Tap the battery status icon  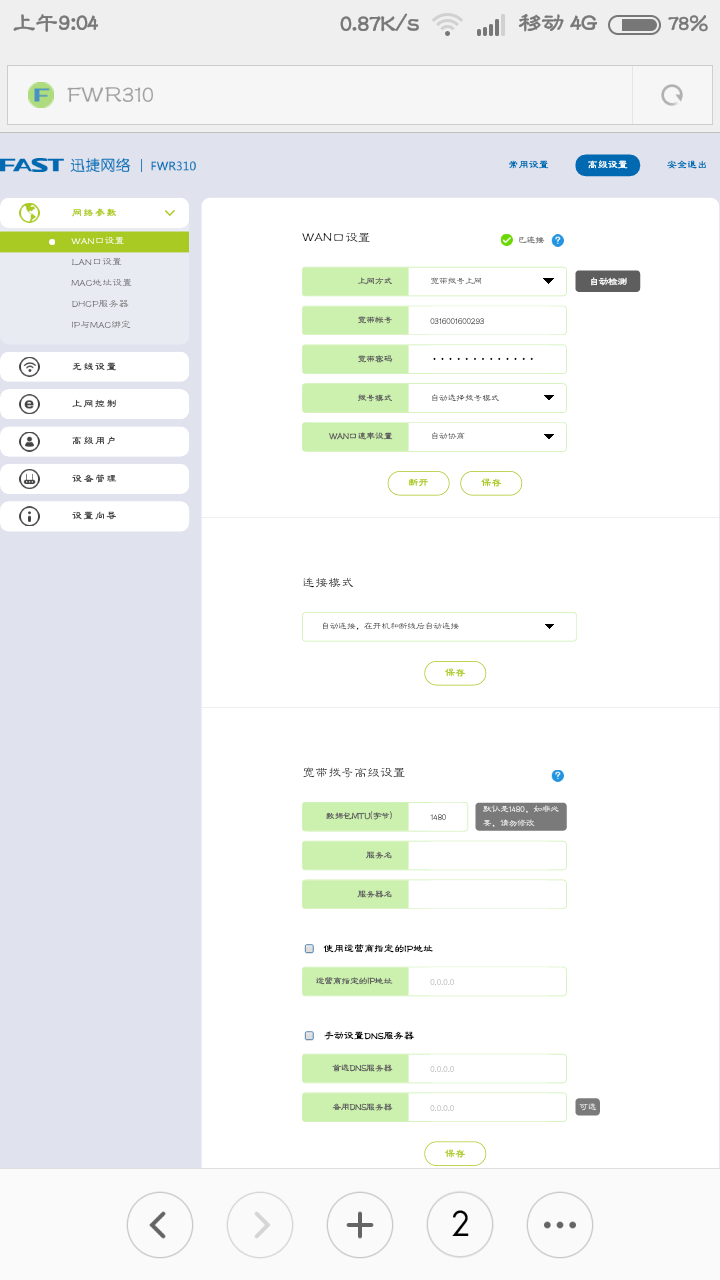click(x=634, y=24)
